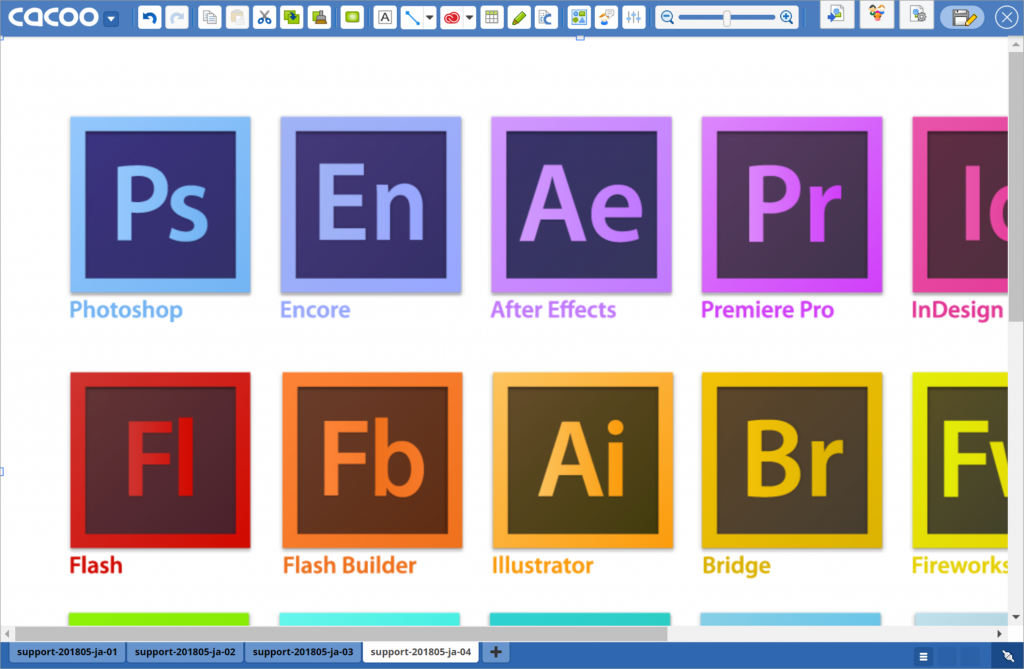Insert a table with the grid icon

tap(491, 17)
